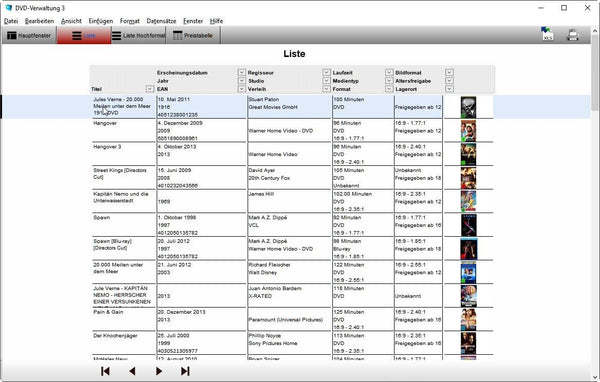600x382 pixels.
Task: Open sort dropdown for Bildformat
Action: pyautogui.click(x=449, y=72)
